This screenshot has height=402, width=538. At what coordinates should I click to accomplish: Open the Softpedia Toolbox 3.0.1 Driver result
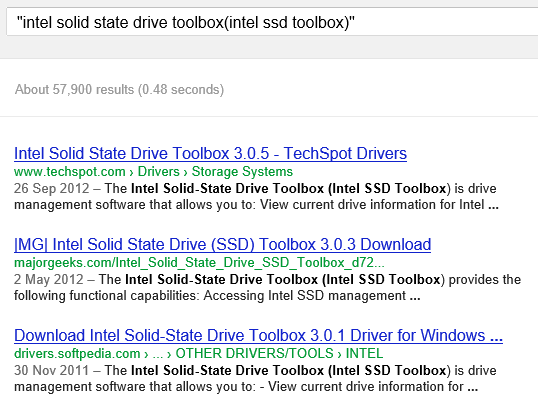click(258, 335)
